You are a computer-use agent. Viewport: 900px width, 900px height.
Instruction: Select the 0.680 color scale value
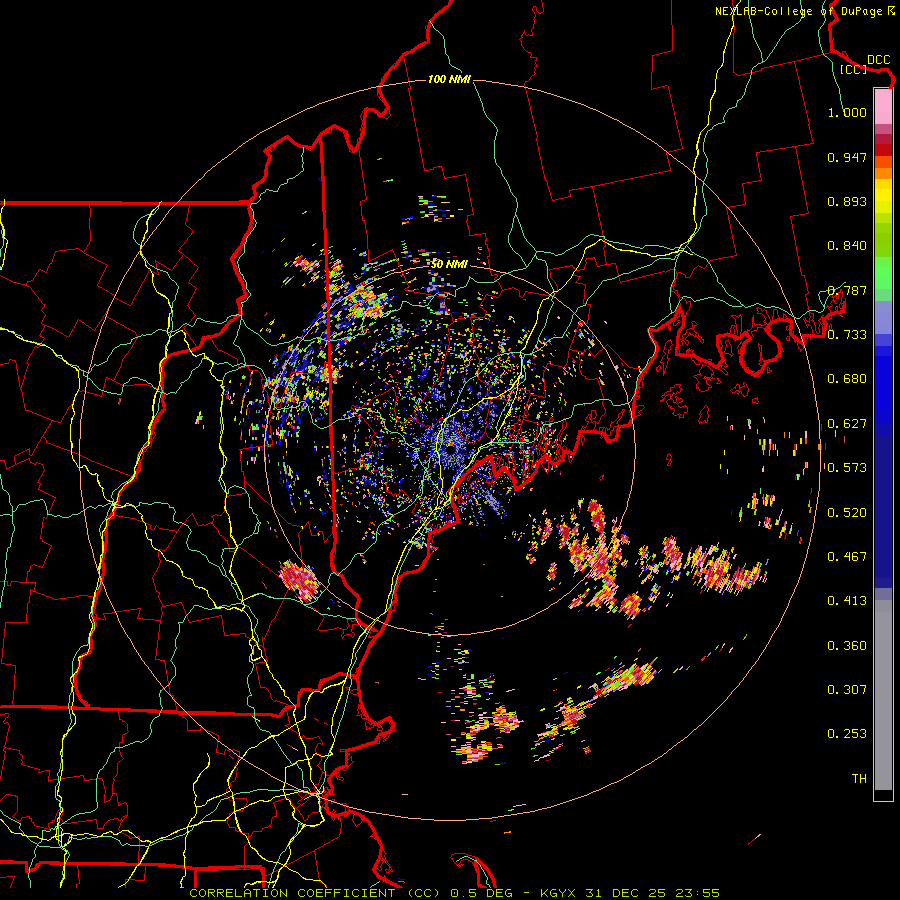pos(847,379)
